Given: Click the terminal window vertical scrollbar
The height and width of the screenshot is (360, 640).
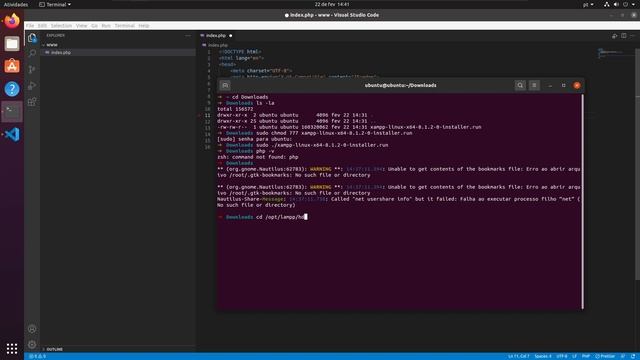Looking at the screenshot, I should 582,201.
